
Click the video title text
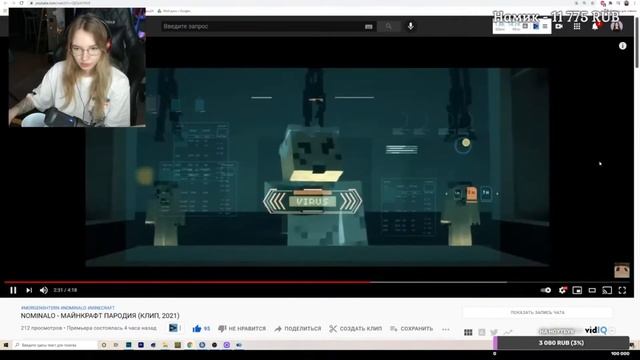[100, 316]
